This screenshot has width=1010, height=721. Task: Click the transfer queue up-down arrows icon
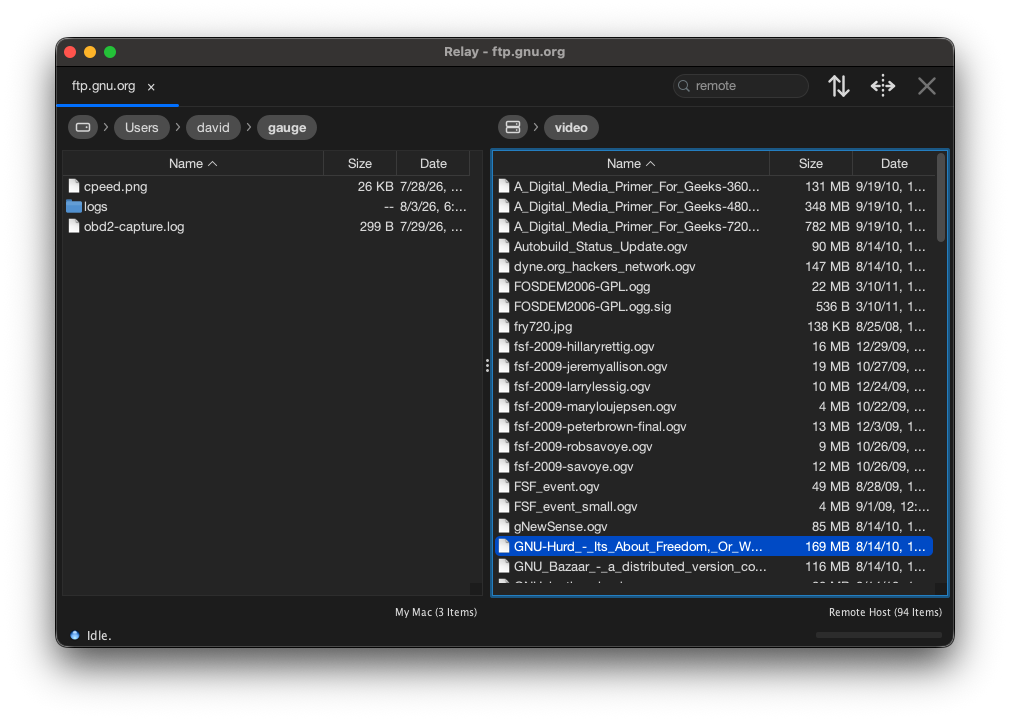click(838, 86)
